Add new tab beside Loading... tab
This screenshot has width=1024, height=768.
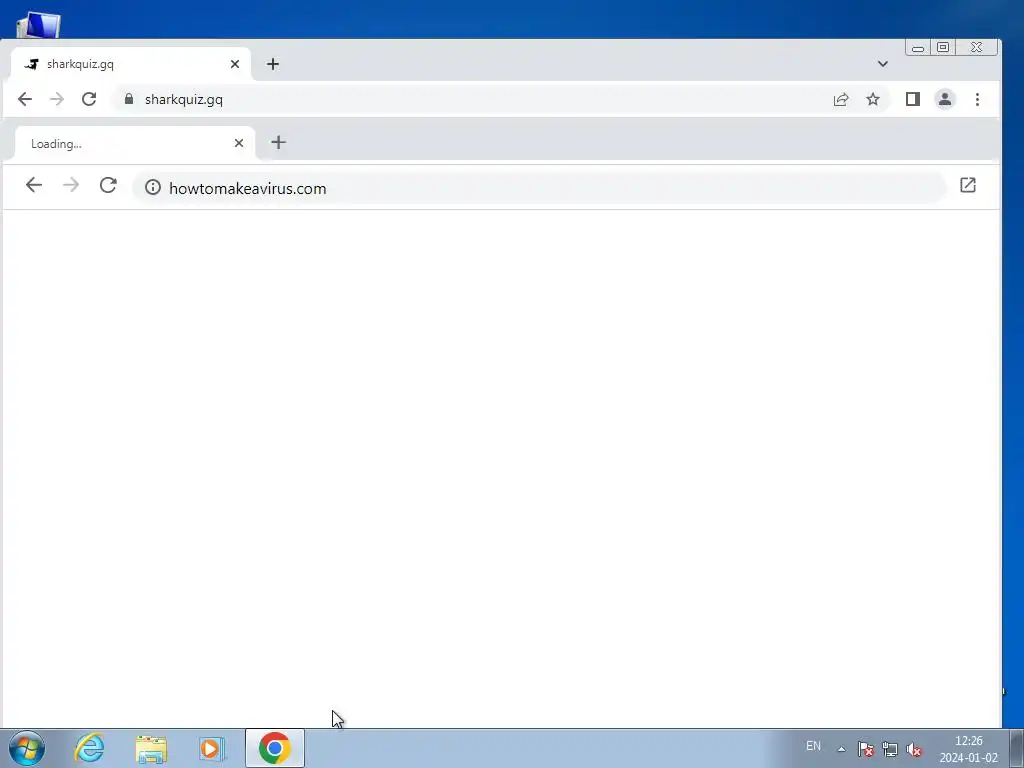point(278,142)
